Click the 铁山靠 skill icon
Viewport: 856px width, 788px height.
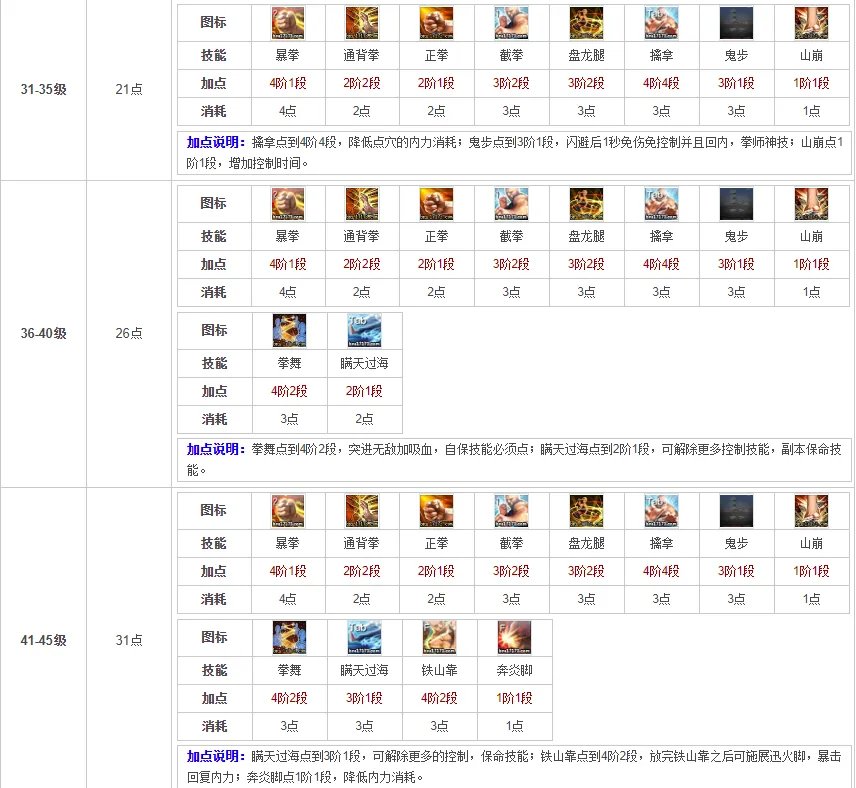tap(437, 638)
